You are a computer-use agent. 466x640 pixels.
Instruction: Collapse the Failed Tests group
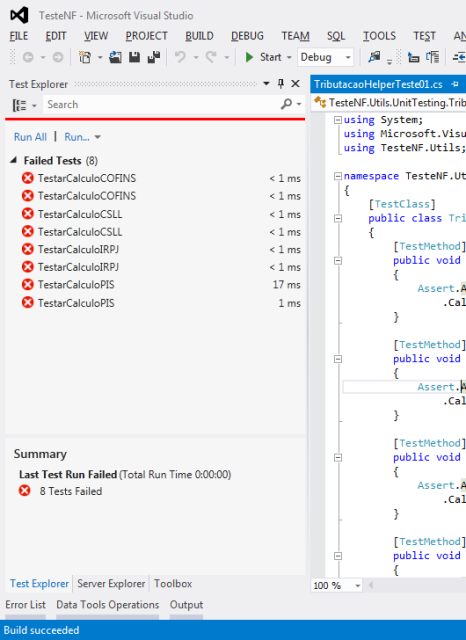13,160
